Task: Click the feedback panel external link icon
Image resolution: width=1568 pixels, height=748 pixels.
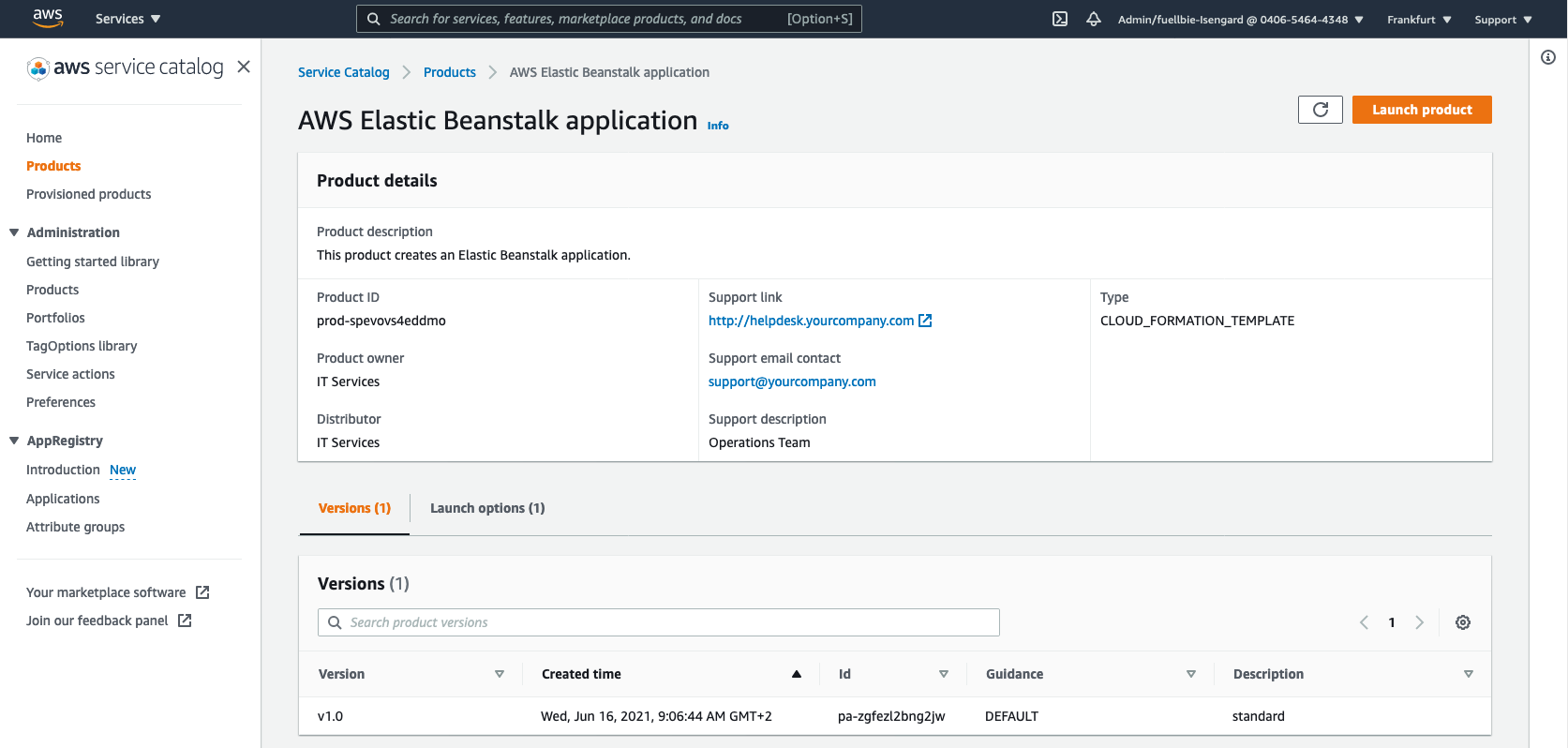Action: (x=185, y=621)
